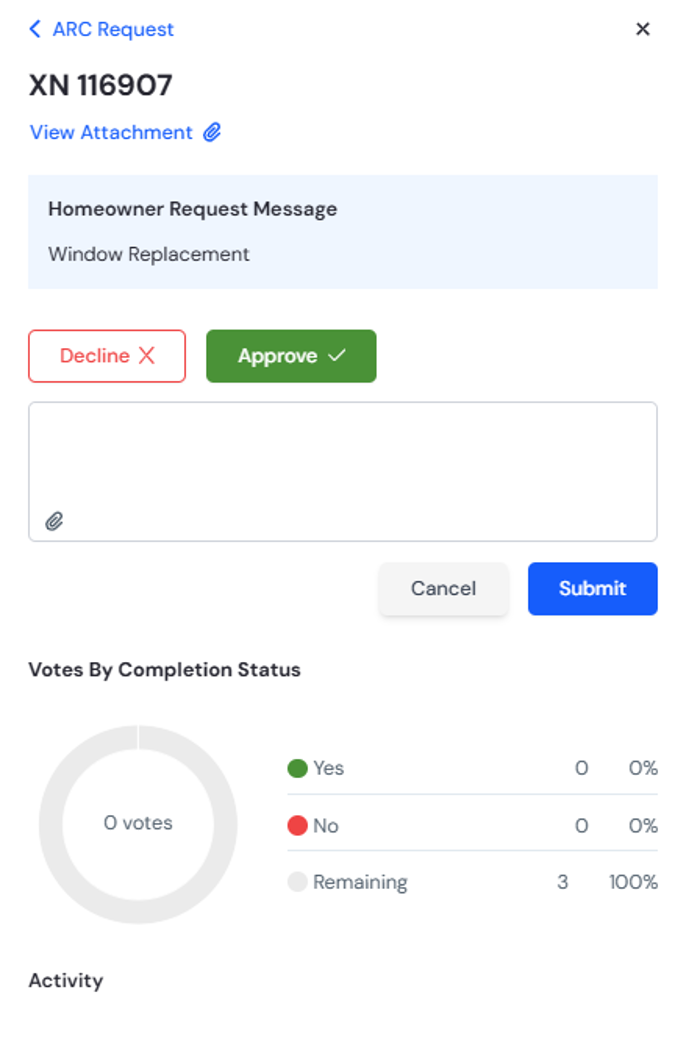Image resolution: width=700 pixels, height=1059 pixels.
Task: Close the request panel with the X
Action: (643, 29)
